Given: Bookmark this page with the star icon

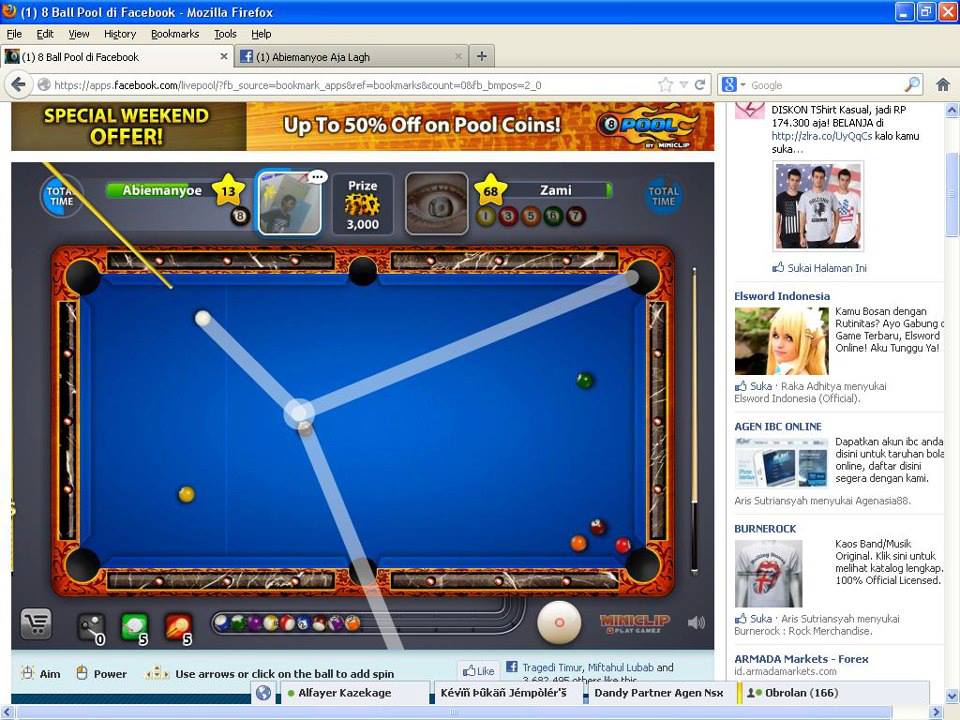Looking at the screenshot, I should 665,85.
